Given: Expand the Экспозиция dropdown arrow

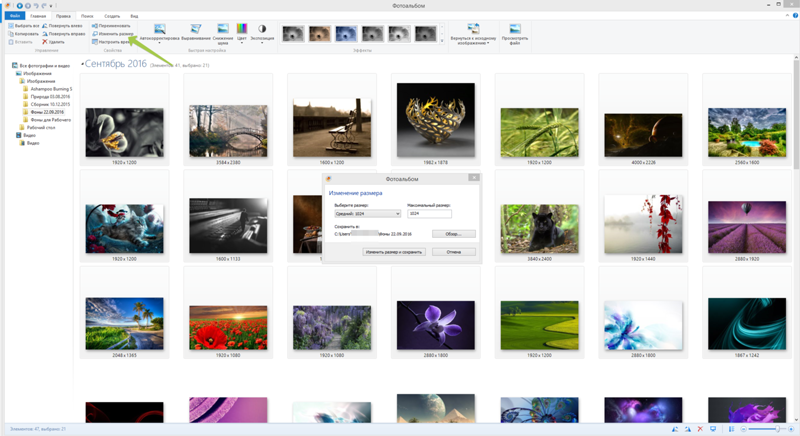Looking at the screenshot, I should 262,43.
